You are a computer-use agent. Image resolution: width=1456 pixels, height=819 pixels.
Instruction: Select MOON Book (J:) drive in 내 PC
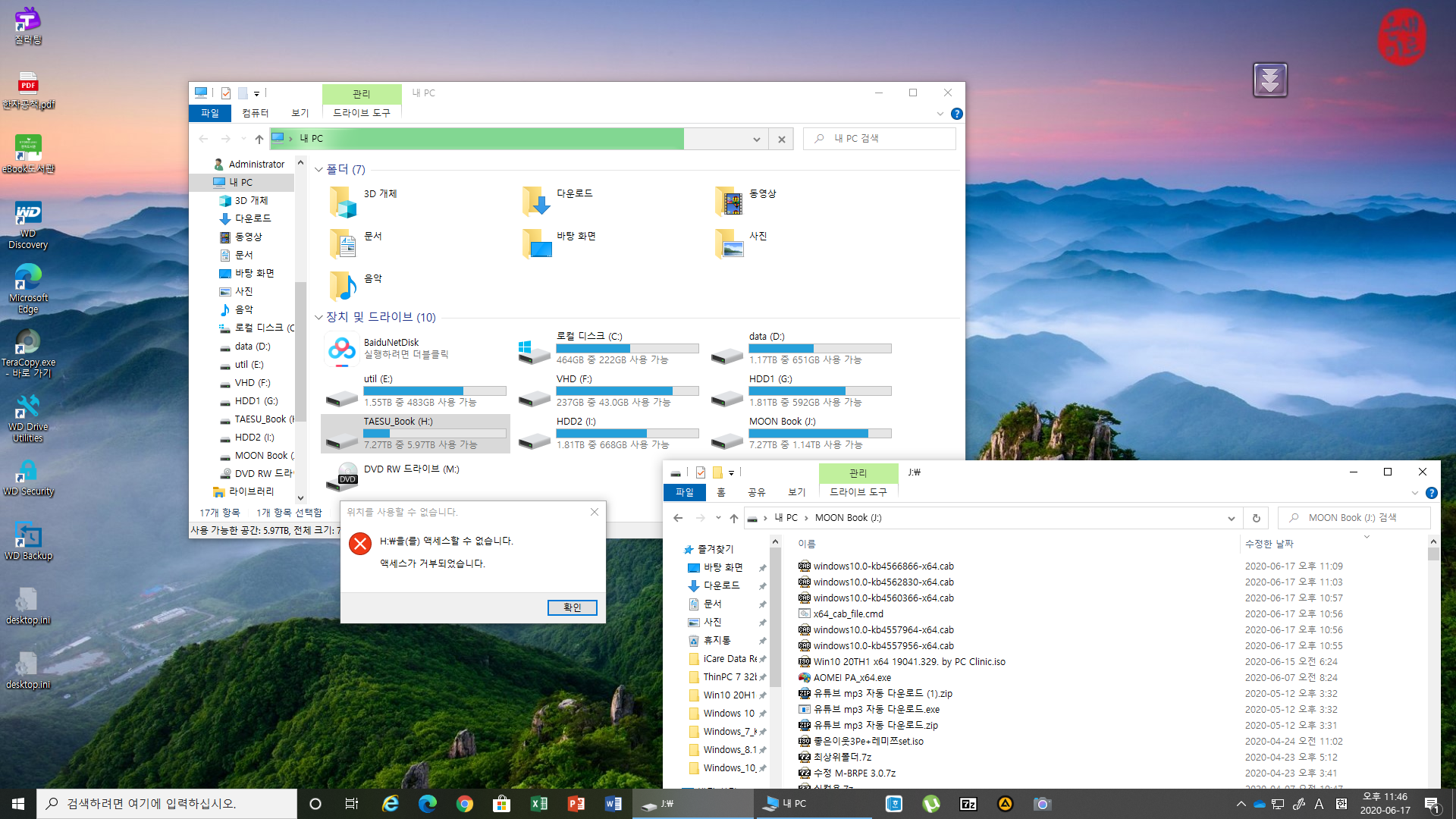click(800, 433)
